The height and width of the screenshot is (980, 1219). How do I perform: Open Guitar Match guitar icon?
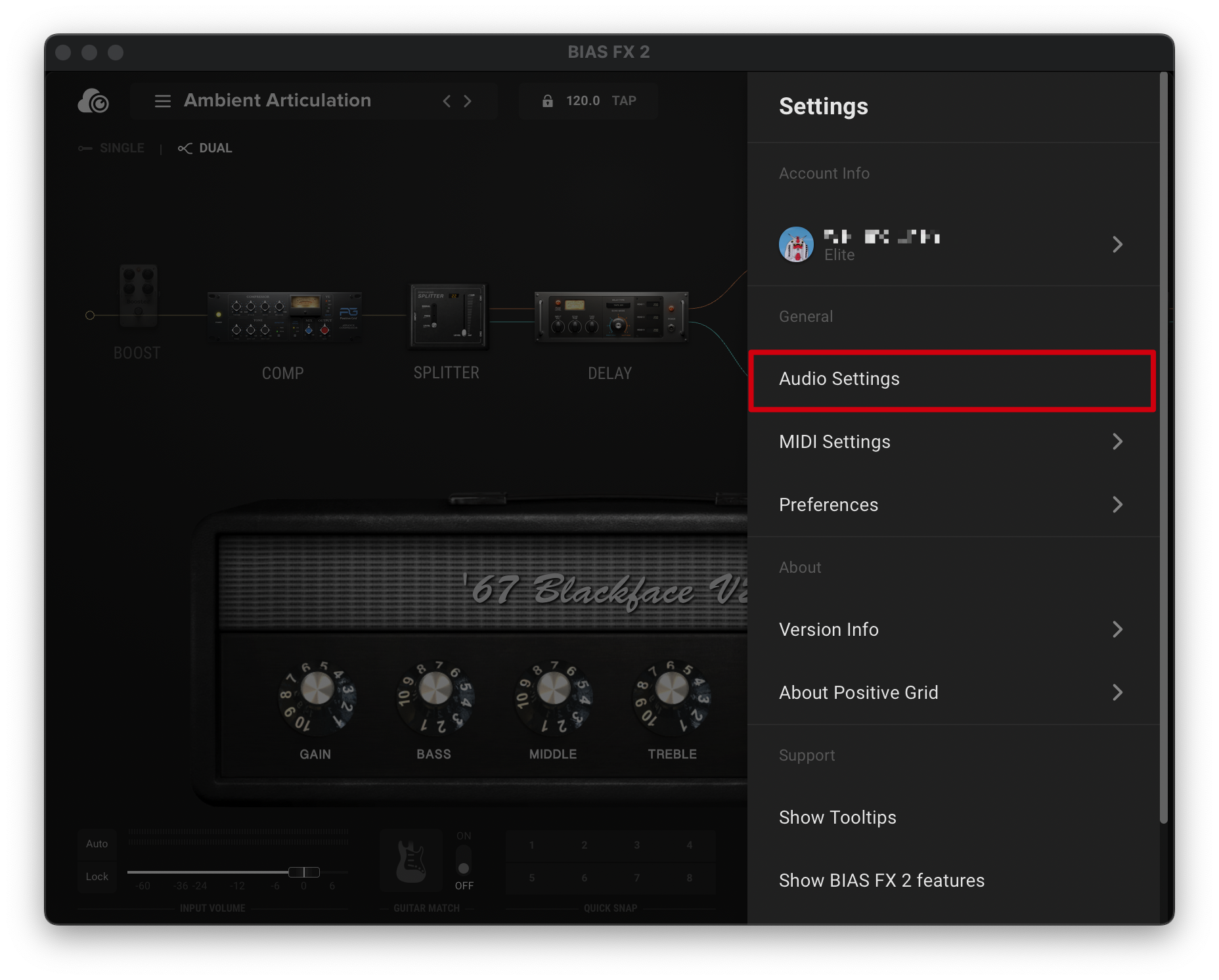pos(411,862)
